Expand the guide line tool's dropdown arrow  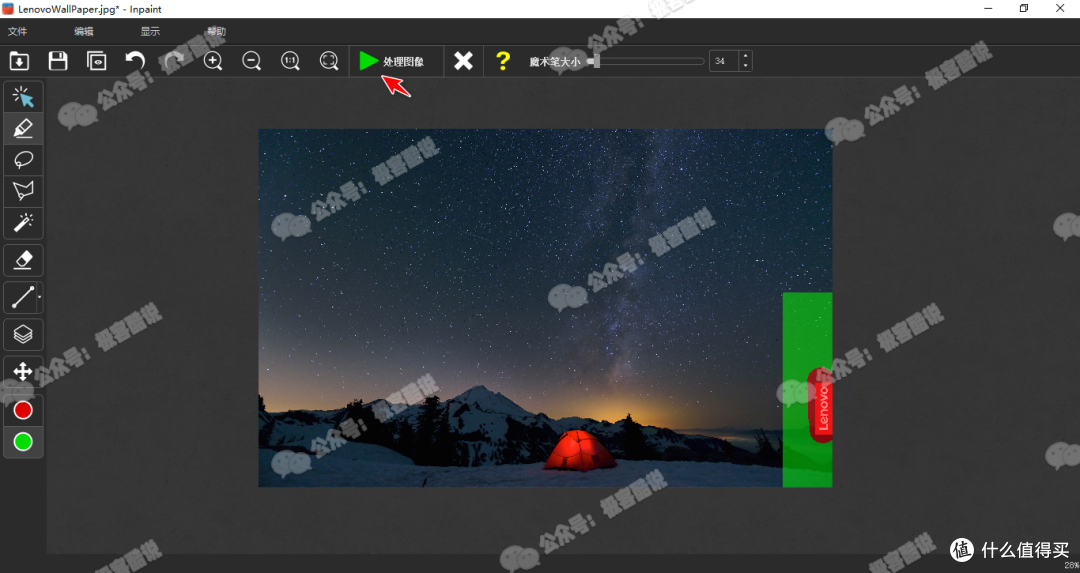point(39,297)
